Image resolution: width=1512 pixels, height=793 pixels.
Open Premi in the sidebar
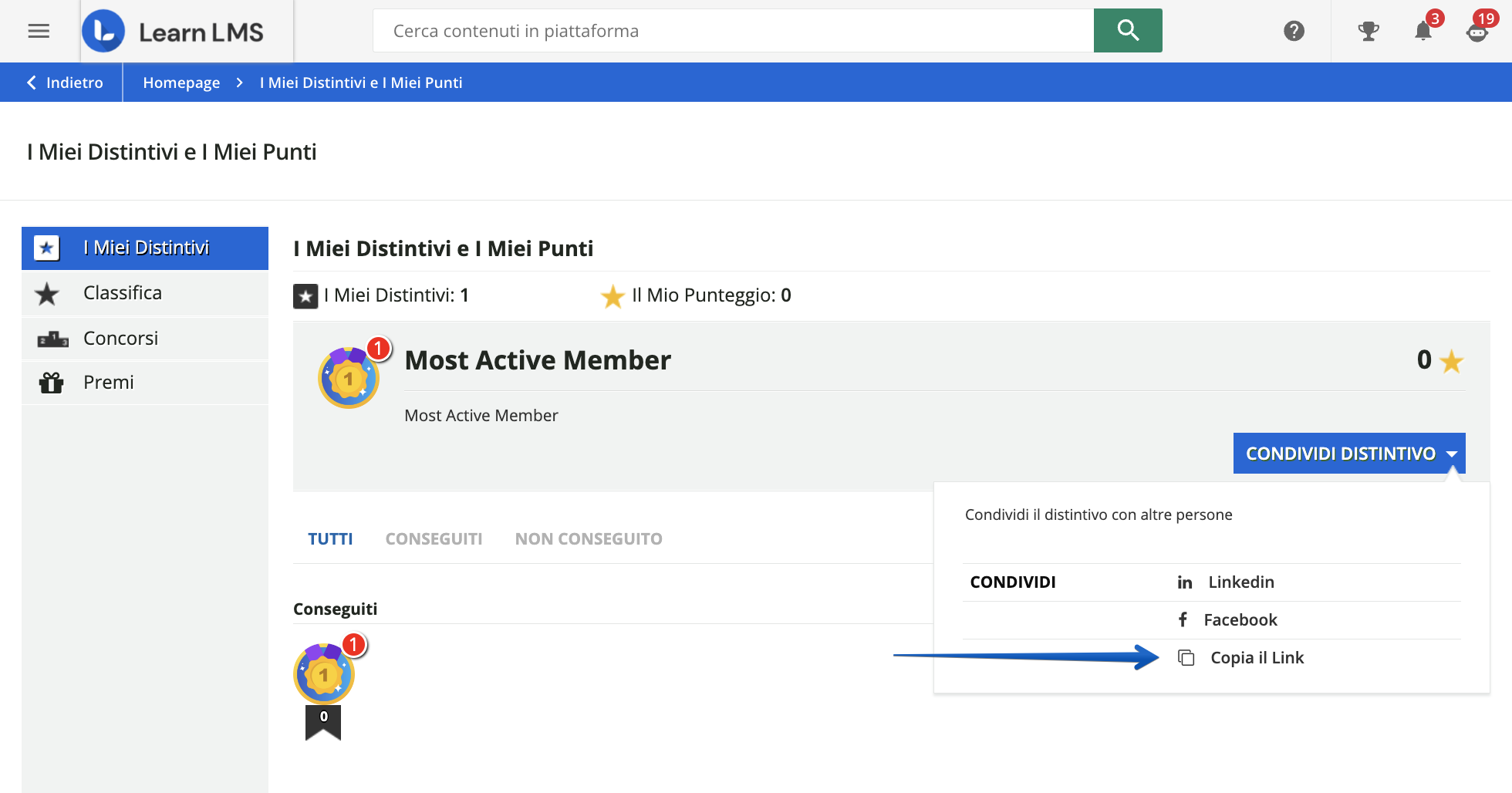[109, 383]
